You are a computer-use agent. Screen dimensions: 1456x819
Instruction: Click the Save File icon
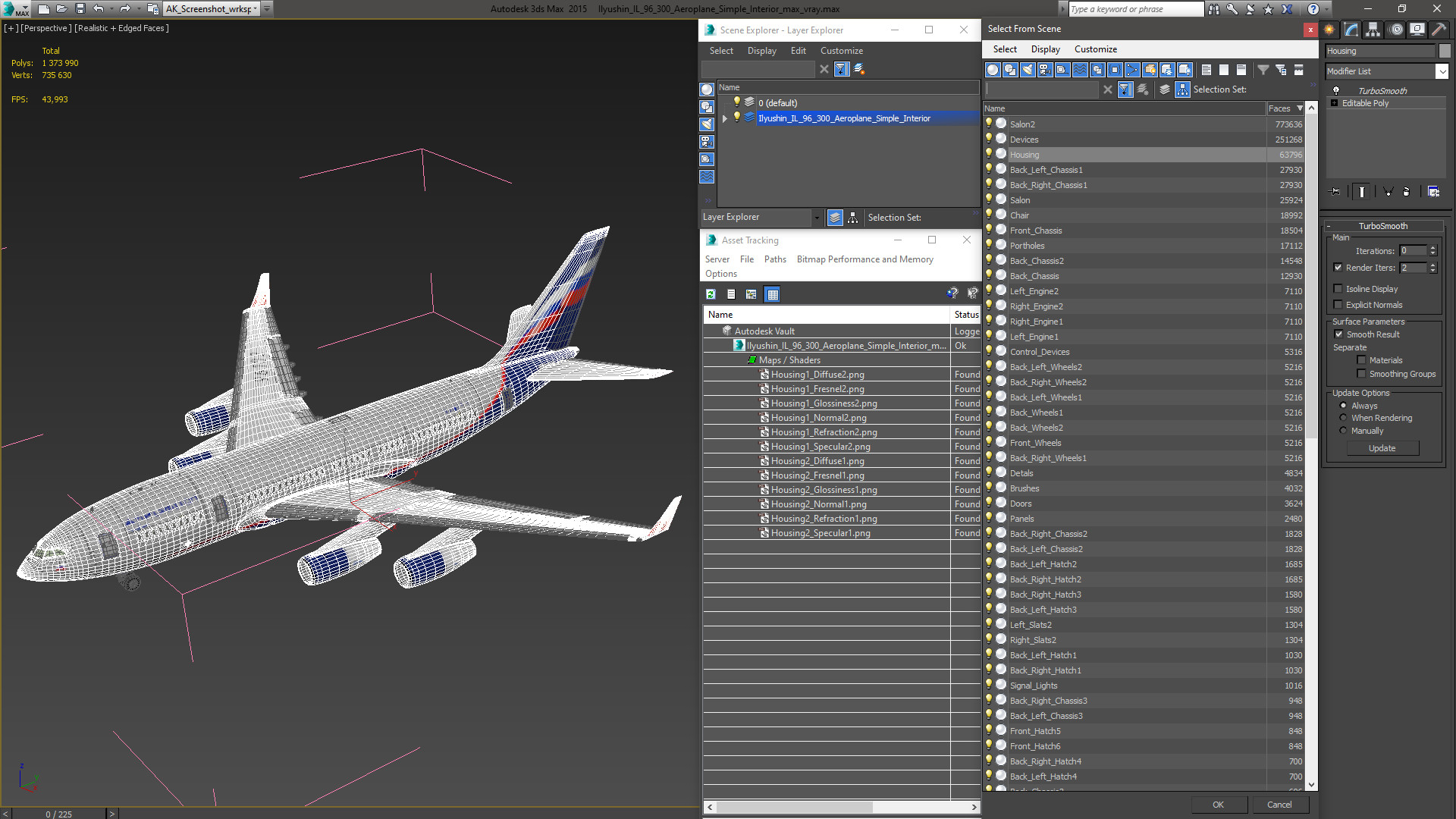point(80,9)
